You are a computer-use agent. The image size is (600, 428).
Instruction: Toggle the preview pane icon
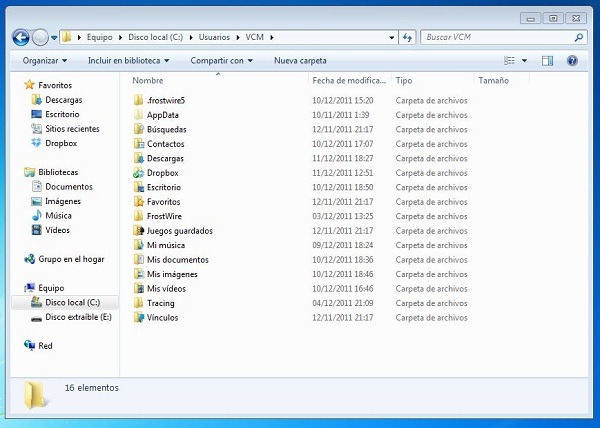coord(547,60)
